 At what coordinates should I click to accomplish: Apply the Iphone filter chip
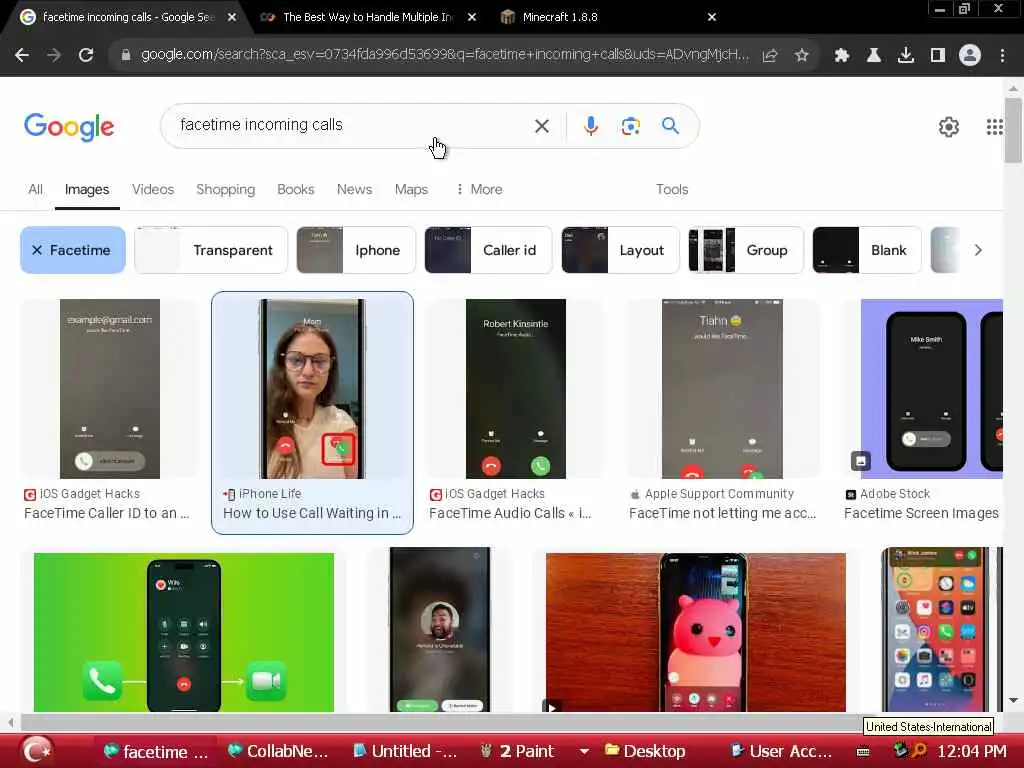(x=356, y=250)
